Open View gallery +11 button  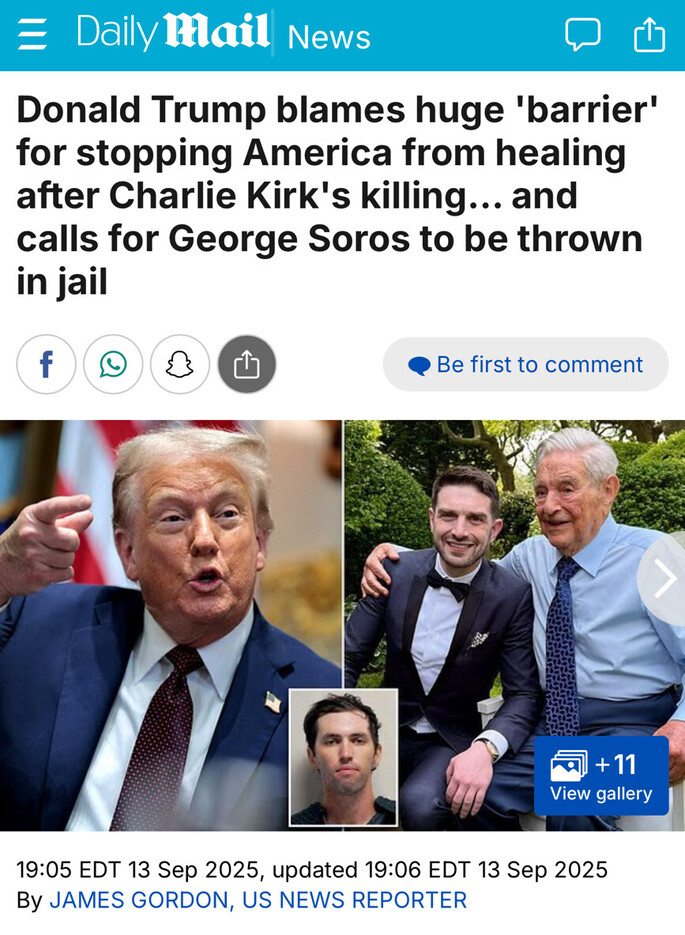[x=601, y=775]
